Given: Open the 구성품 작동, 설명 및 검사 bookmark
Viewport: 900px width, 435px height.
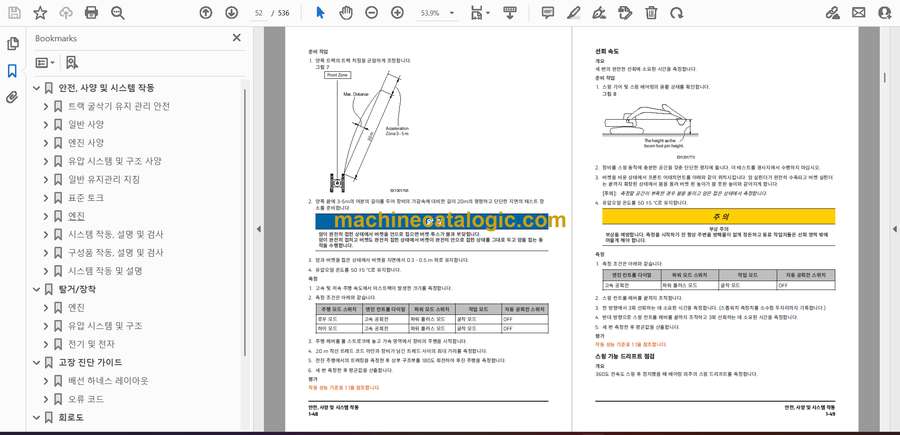Looking at the screenshot, I should tap(115, 253).
